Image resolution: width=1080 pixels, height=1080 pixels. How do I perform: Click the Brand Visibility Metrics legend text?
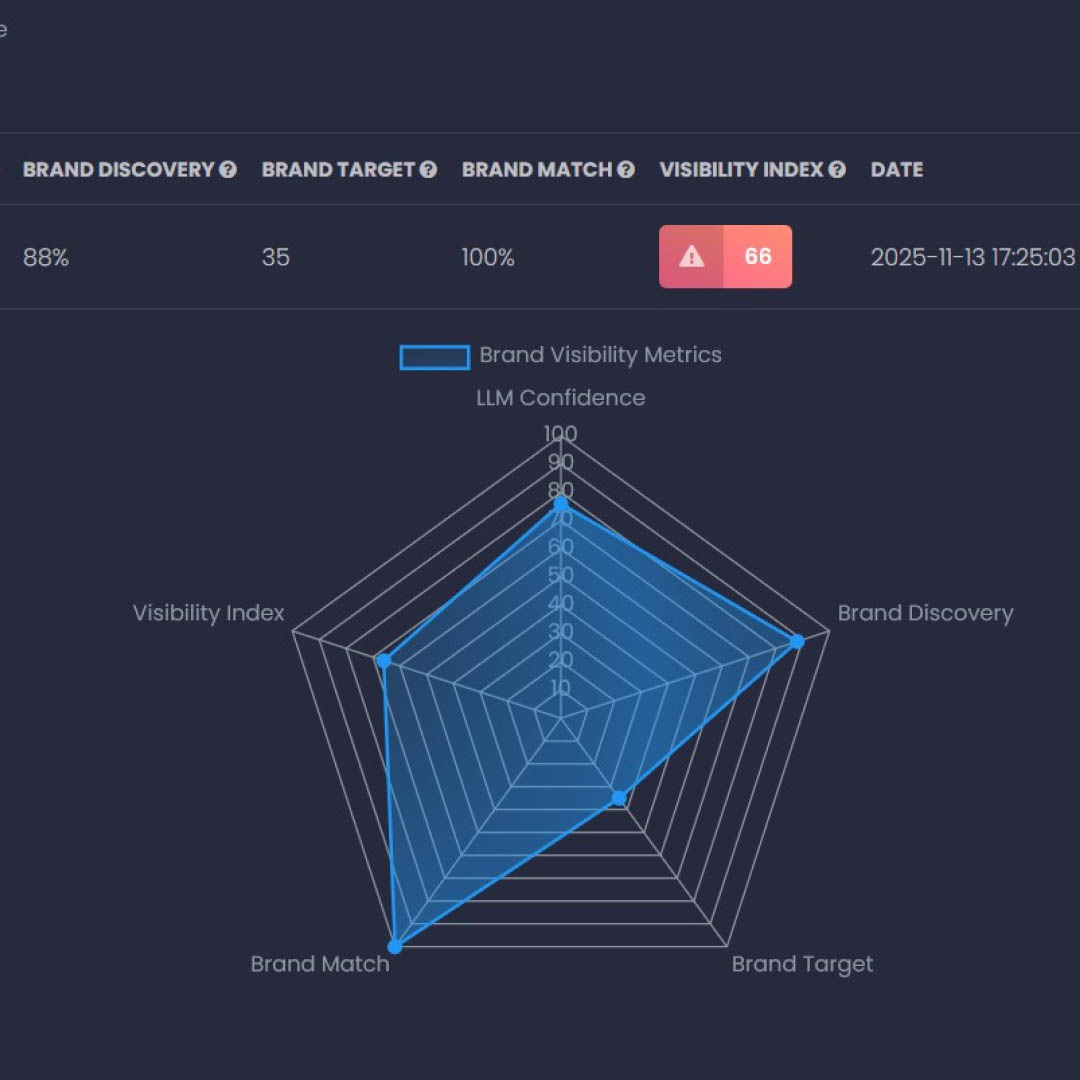point(600,355)
